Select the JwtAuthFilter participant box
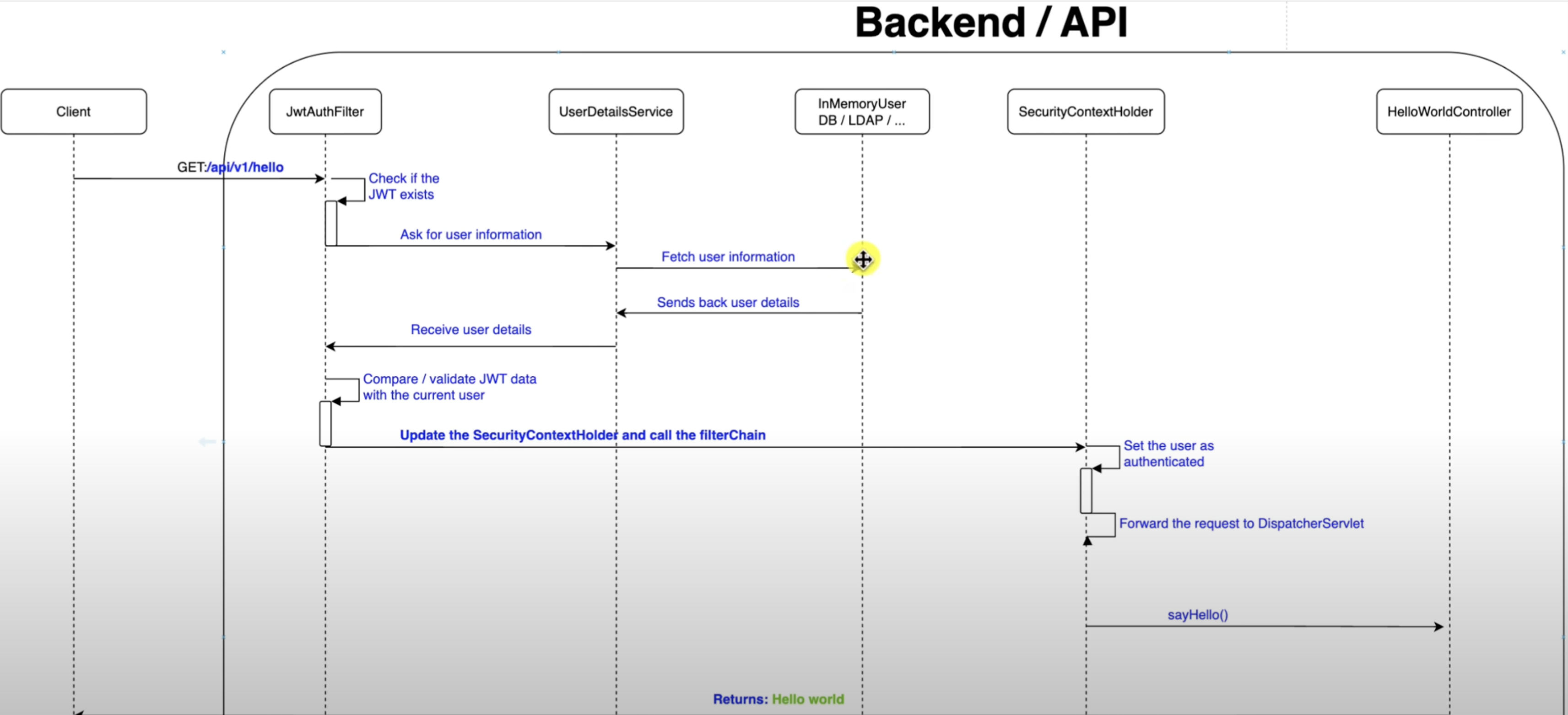The height and width of the screenshot is (715, 1568). tap(325, 111)
